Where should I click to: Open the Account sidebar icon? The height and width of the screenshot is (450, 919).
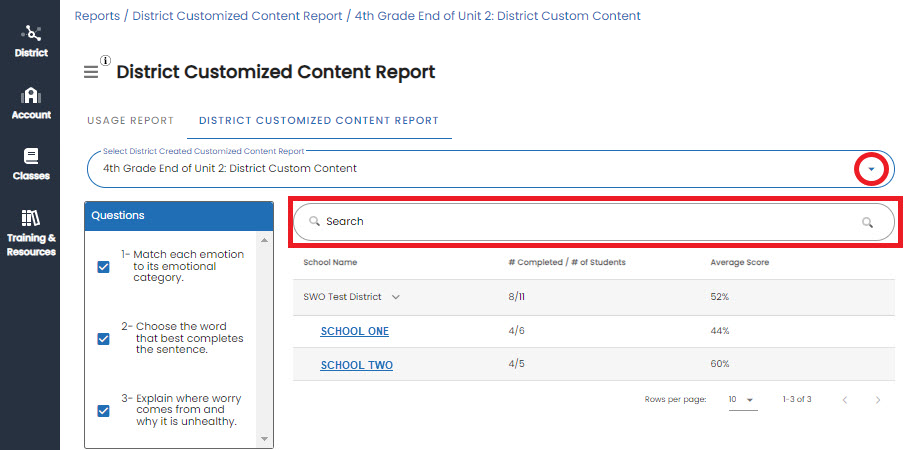[31, 104]
